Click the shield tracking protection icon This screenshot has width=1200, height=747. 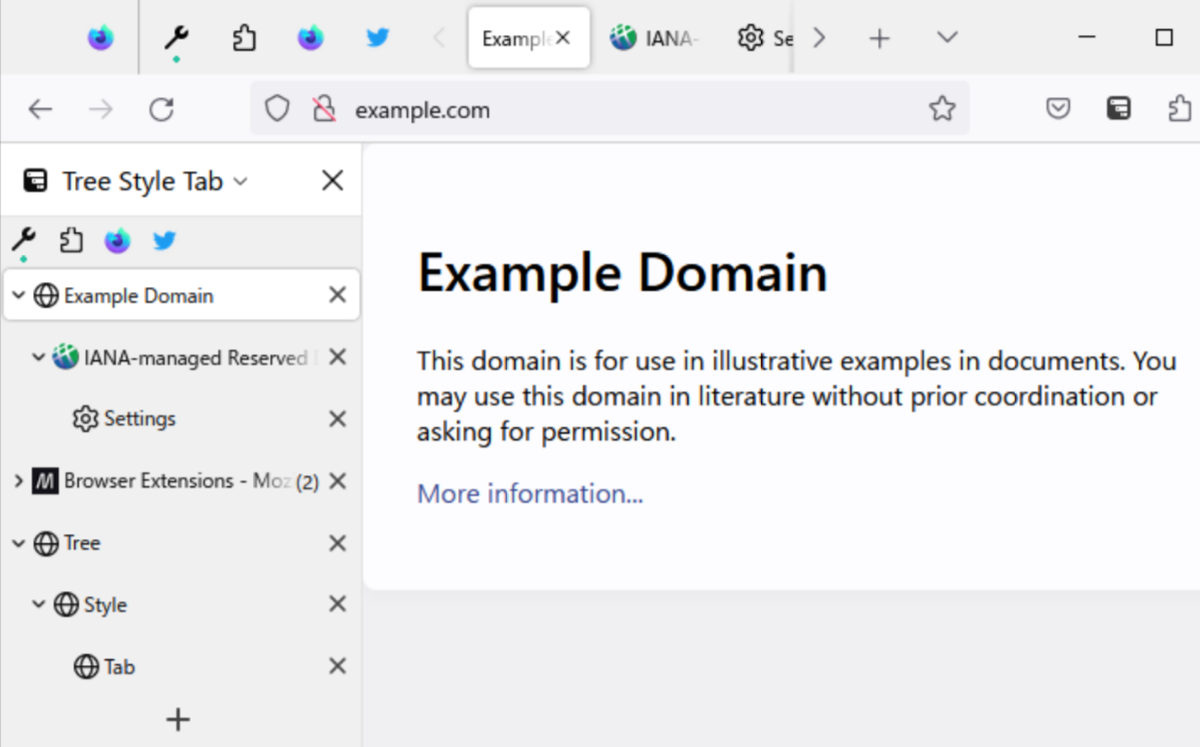[277, 109]
